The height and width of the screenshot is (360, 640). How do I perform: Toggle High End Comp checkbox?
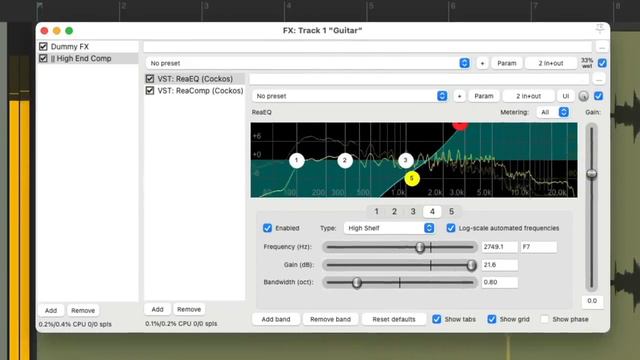pos(43,58)
